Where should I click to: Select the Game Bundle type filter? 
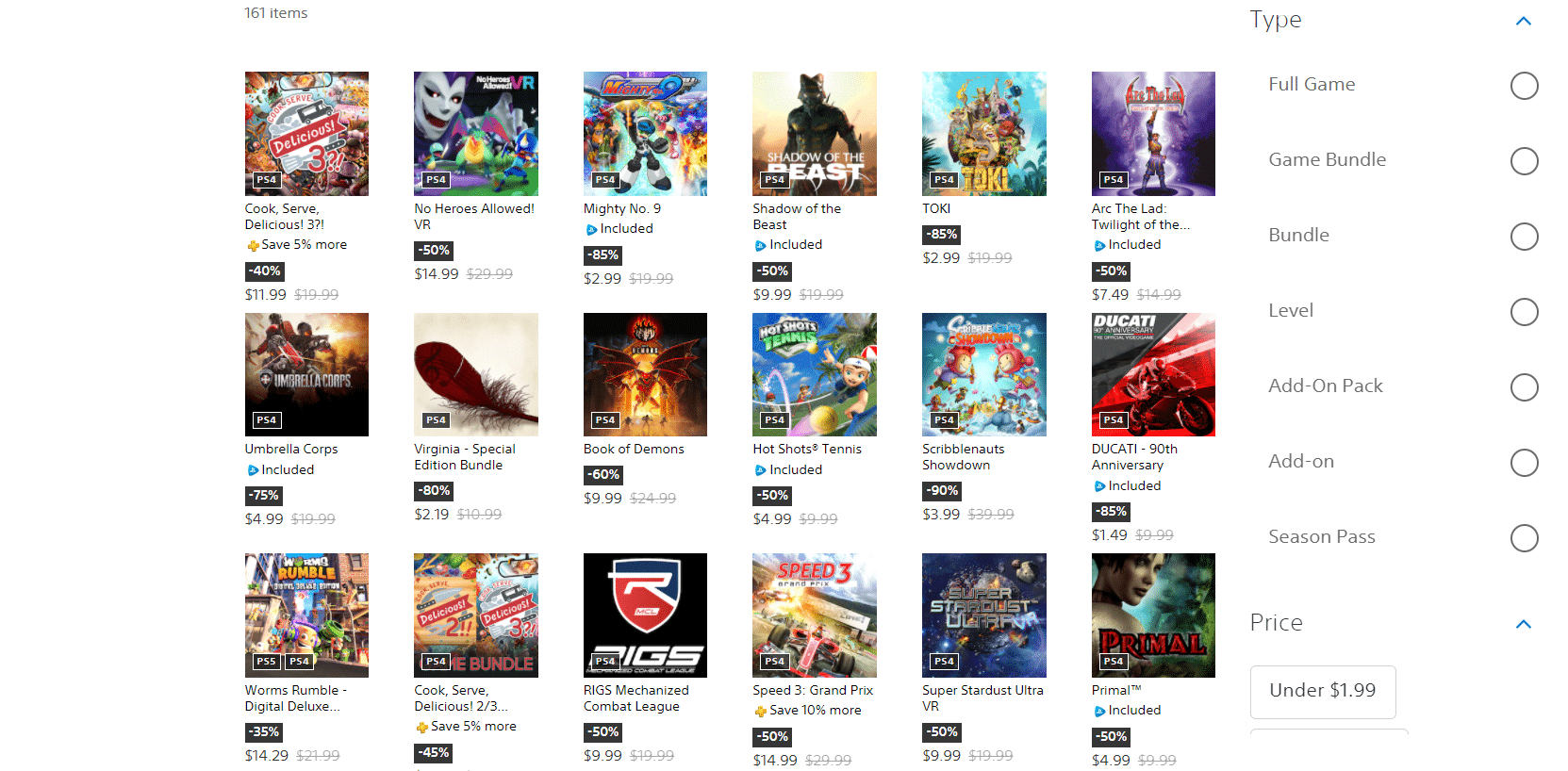(x=1524, y=161)
